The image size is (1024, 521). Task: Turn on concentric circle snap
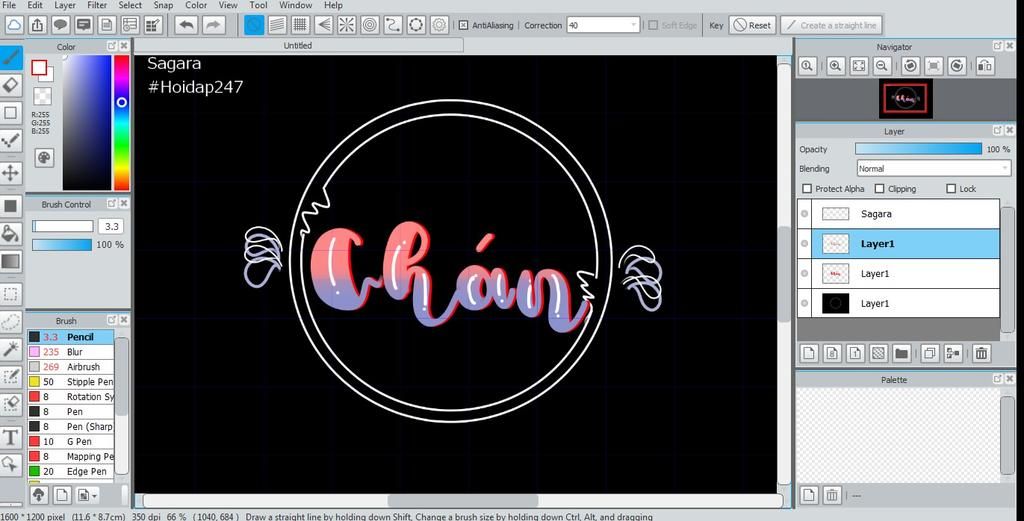[370, 25]
